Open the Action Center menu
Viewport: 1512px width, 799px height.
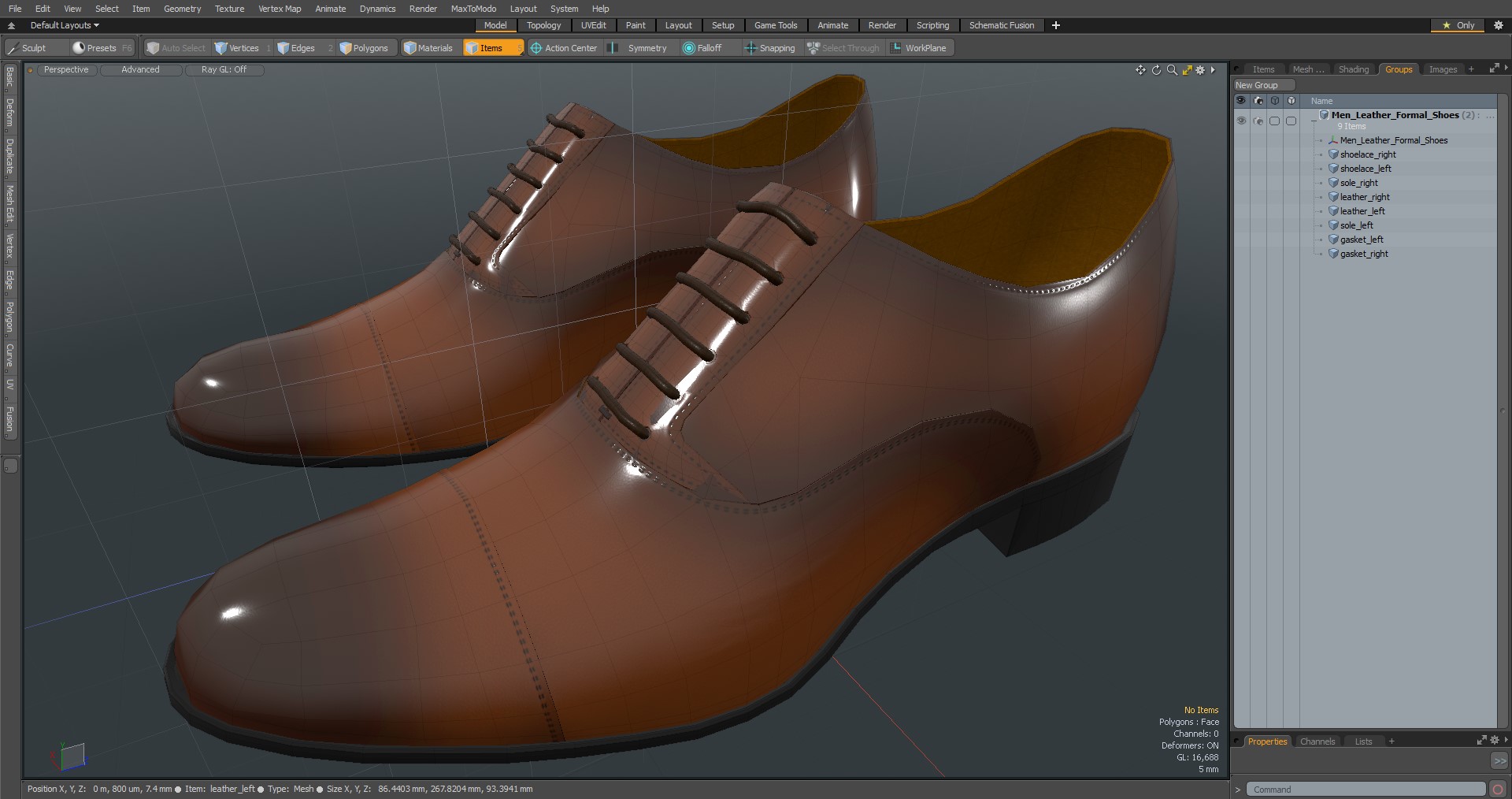(x=565, y=48)
